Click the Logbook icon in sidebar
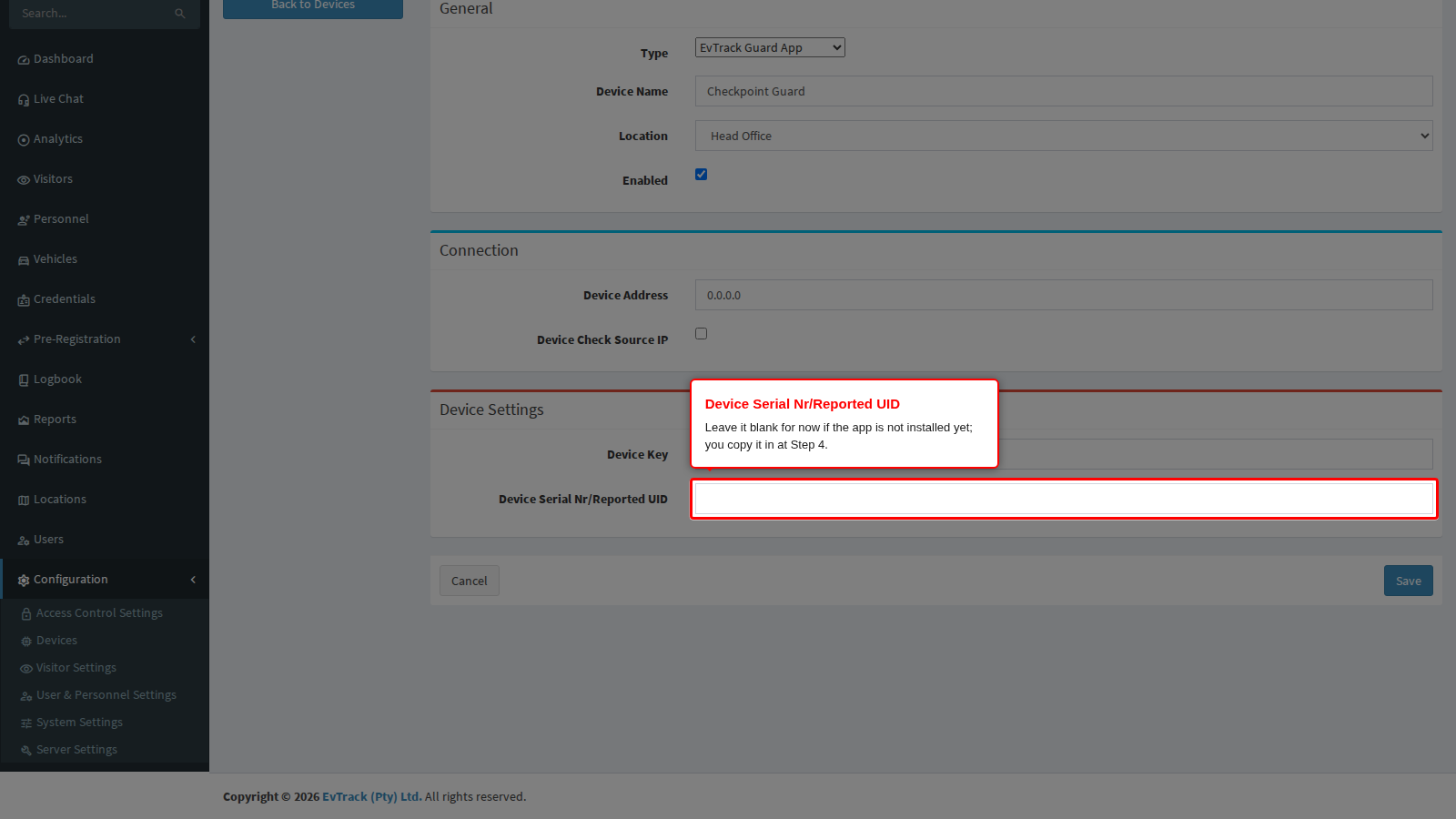1456x819 pixels. tap(24, 380)
